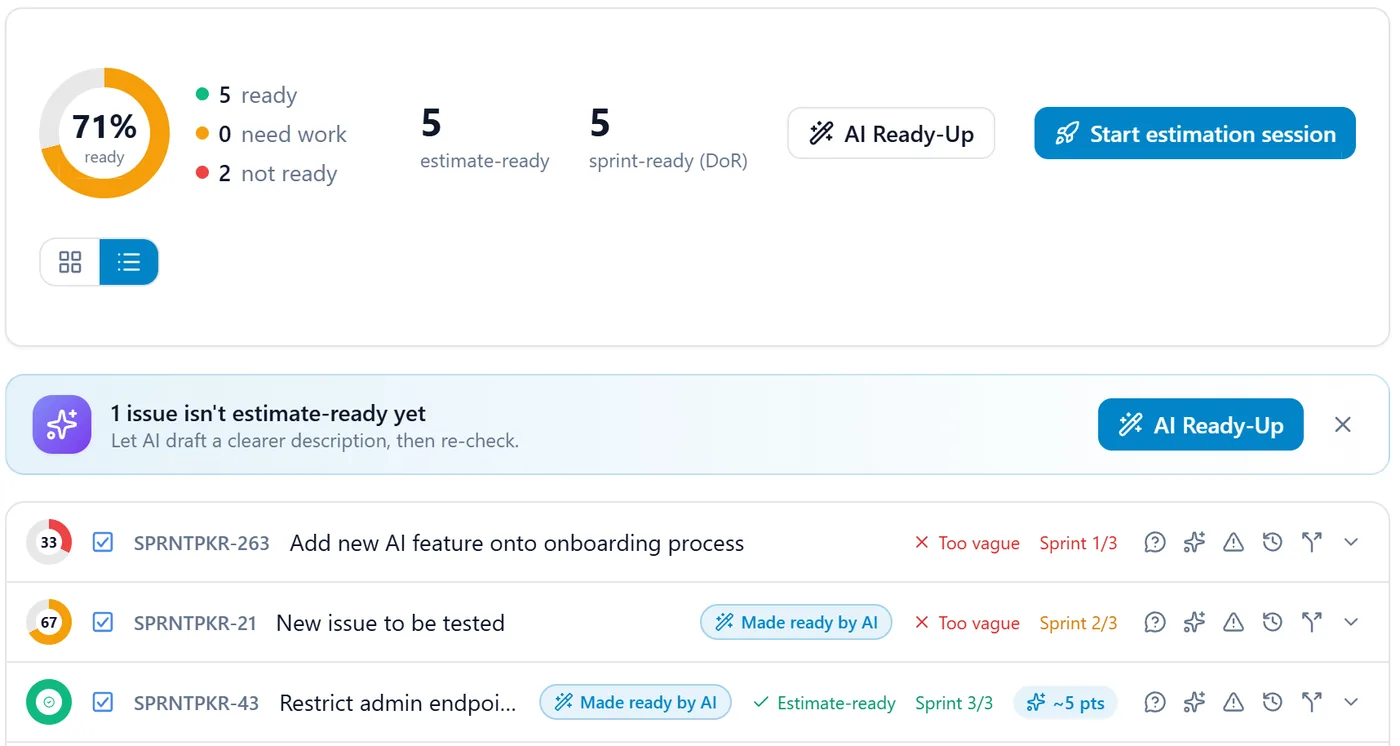Click "Too vague" status on SPRNTPKR-263

(967, 543)
